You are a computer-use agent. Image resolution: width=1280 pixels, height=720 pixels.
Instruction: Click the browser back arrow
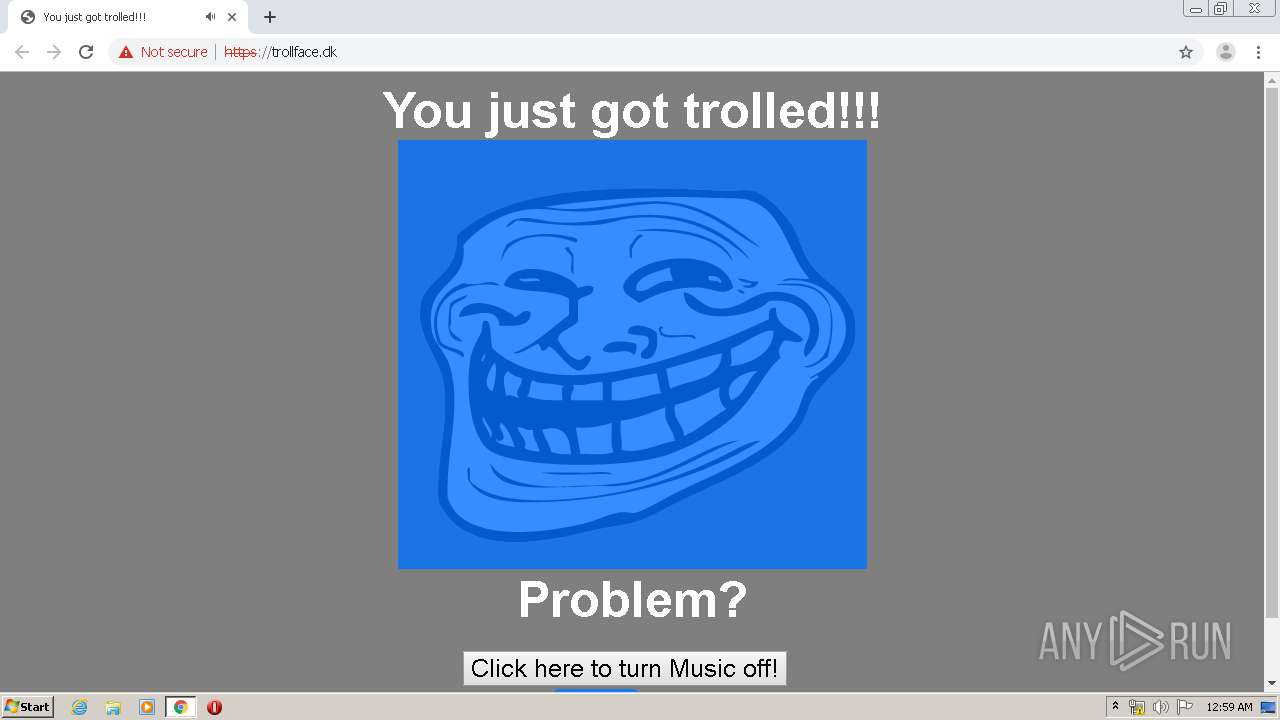point(22,52)
